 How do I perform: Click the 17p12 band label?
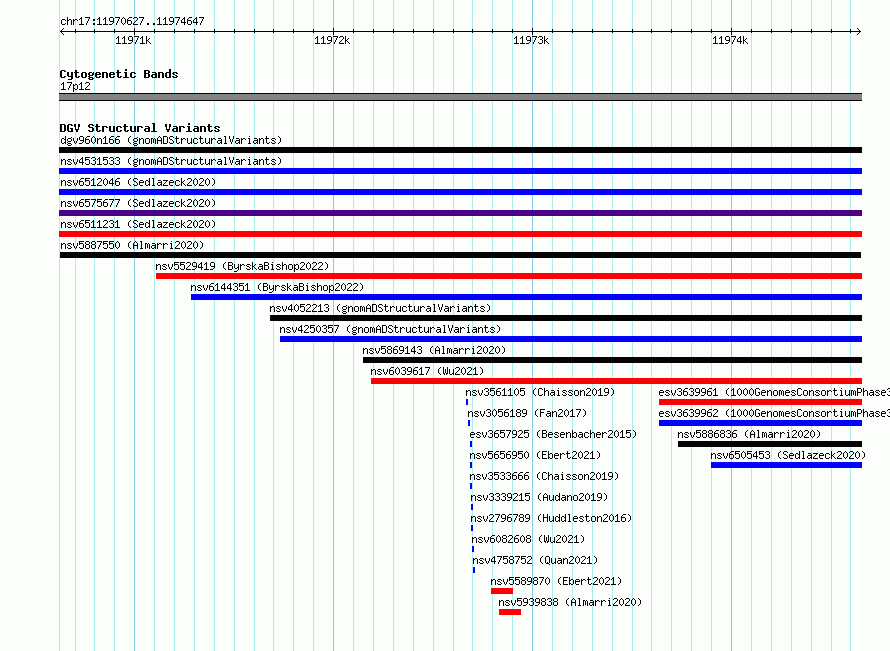point(75,86)
